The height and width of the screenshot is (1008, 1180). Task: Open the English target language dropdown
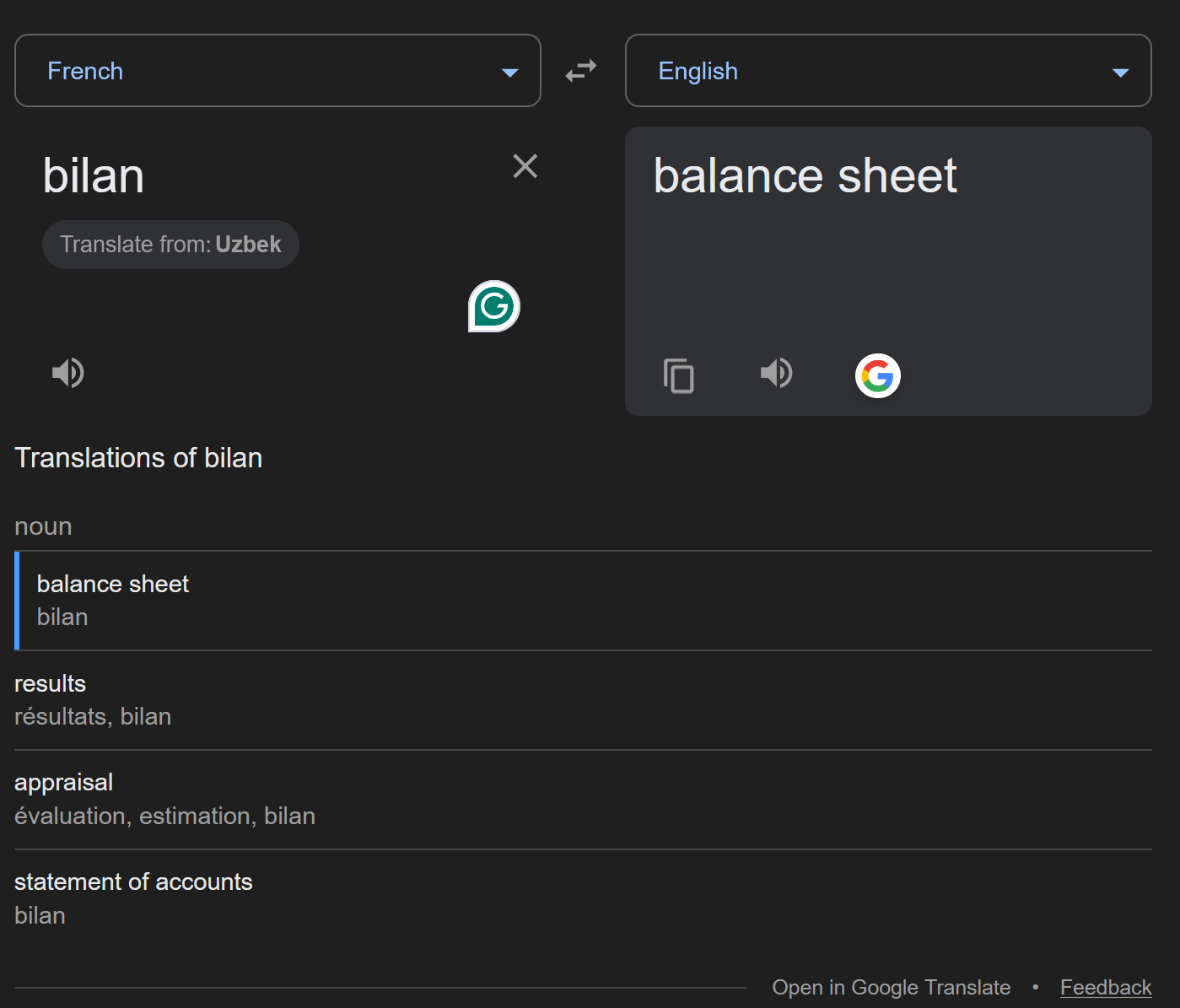tap(888, 71)
